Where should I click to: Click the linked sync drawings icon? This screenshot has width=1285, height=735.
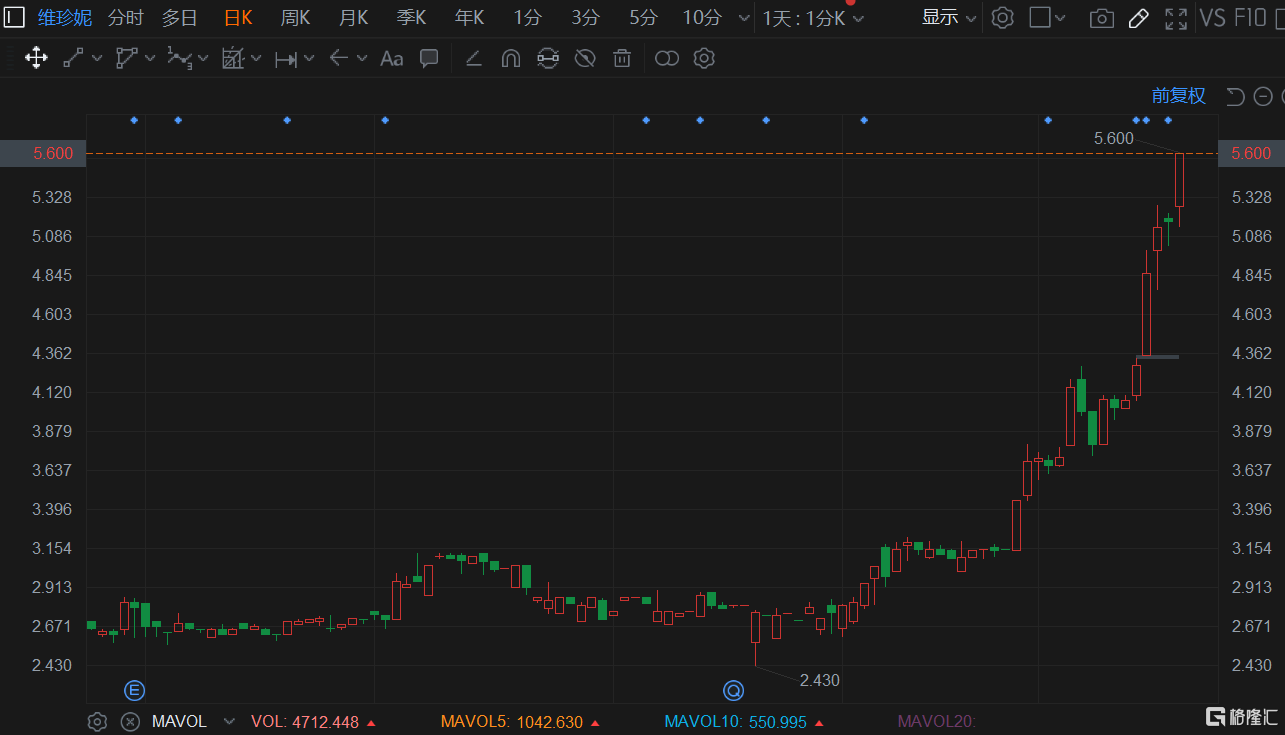click(x=547, y=58)
